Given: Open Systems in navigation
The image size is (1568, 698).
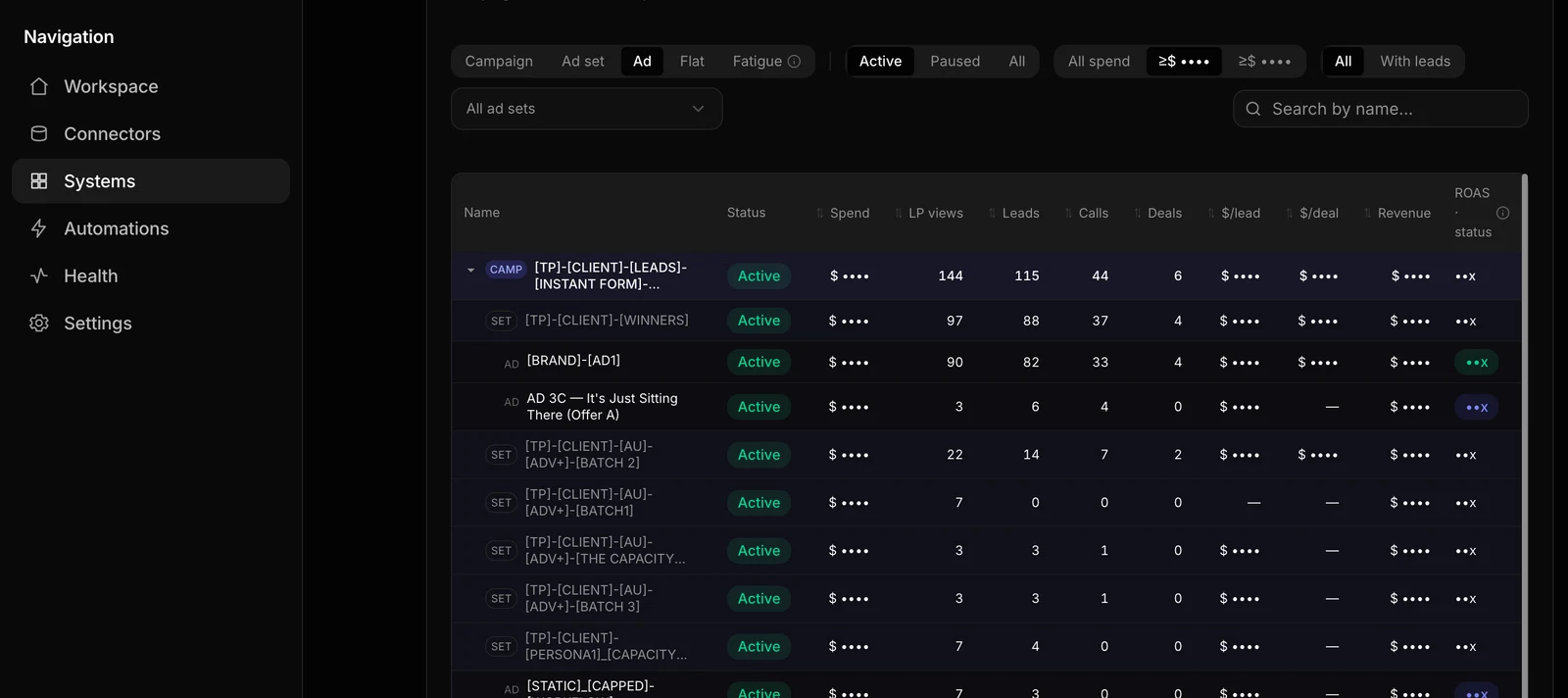Looking at the screenshot, I should (x=151, y=180).
